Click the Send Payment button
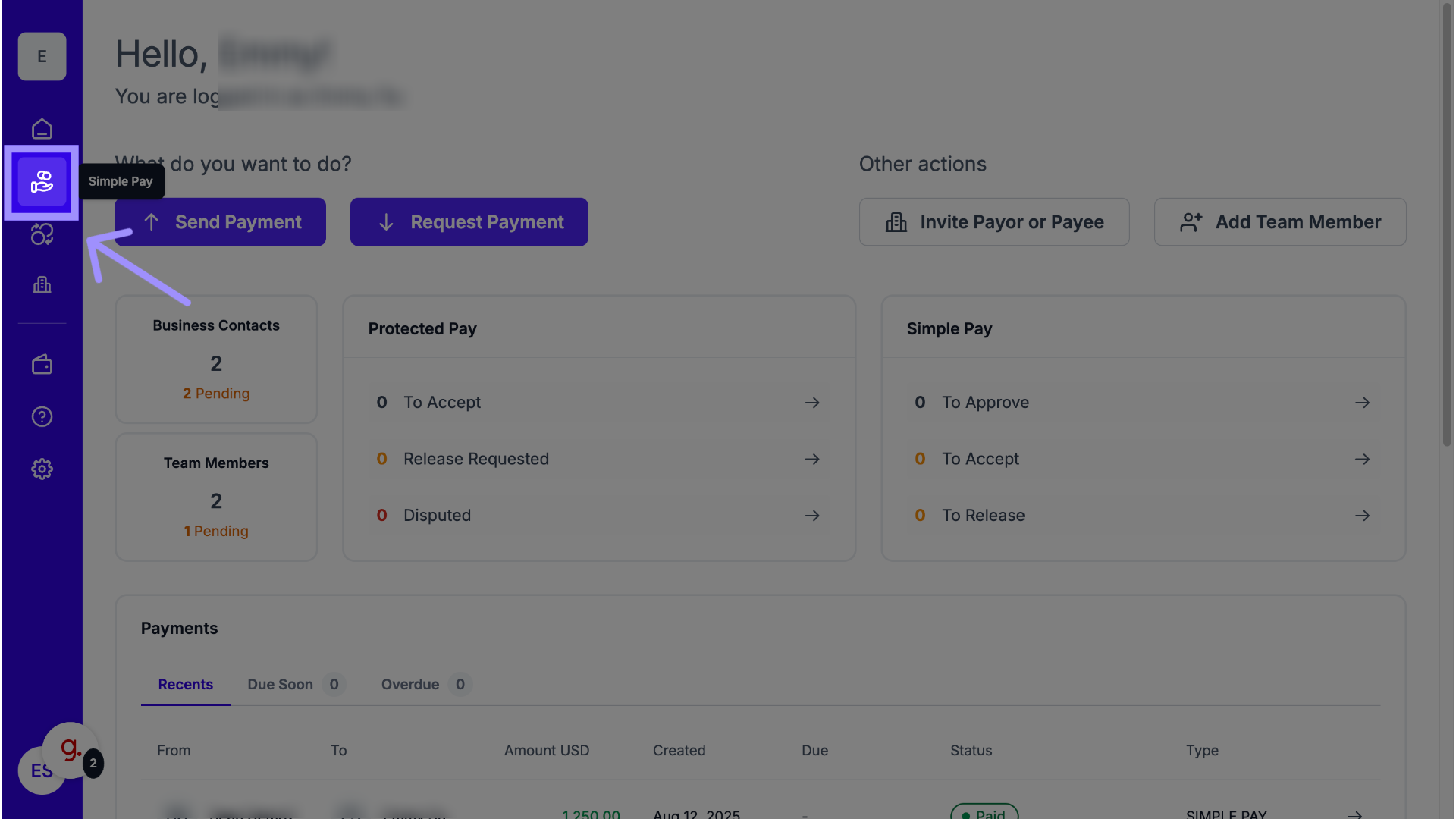Viewport: 1456px width, 819px height. 220,222
